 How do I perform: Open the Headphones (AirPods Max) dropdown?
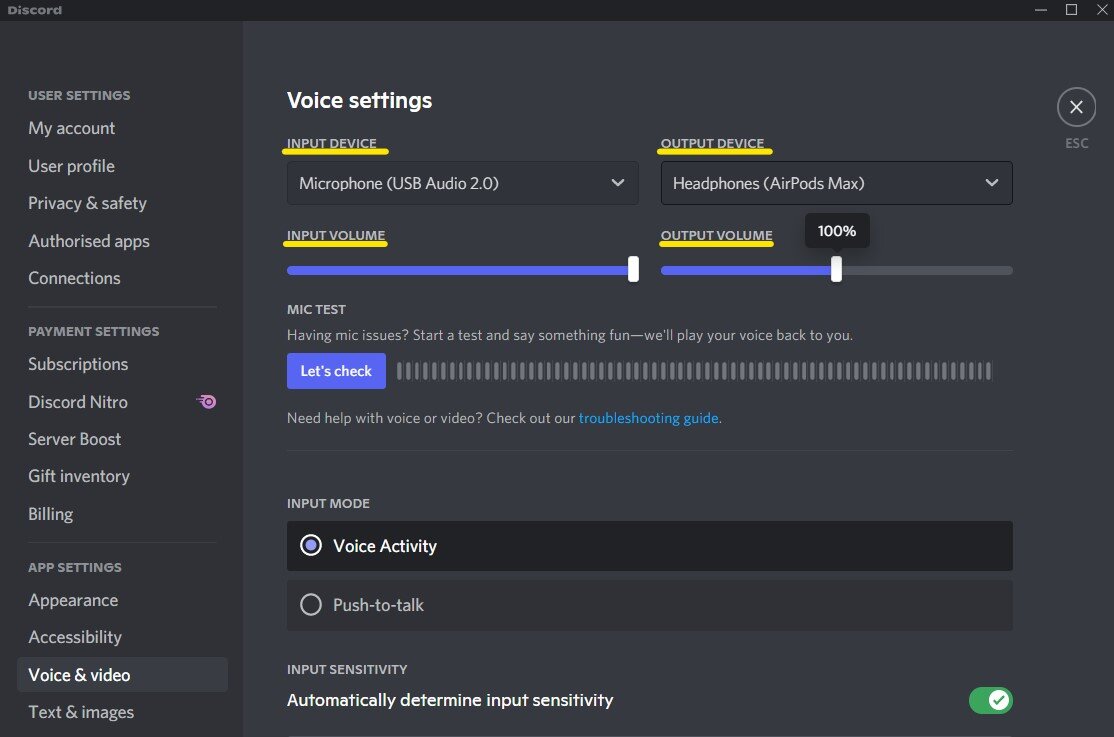tap(836, 183)
